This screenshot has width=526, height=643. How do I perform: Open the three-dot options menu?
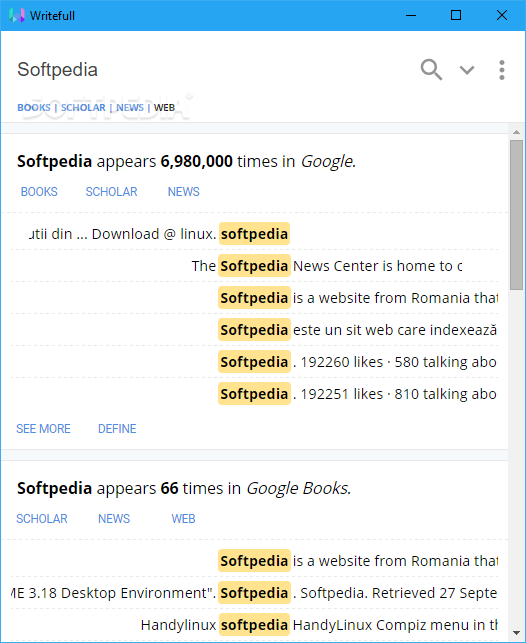[x=501, y=70]
